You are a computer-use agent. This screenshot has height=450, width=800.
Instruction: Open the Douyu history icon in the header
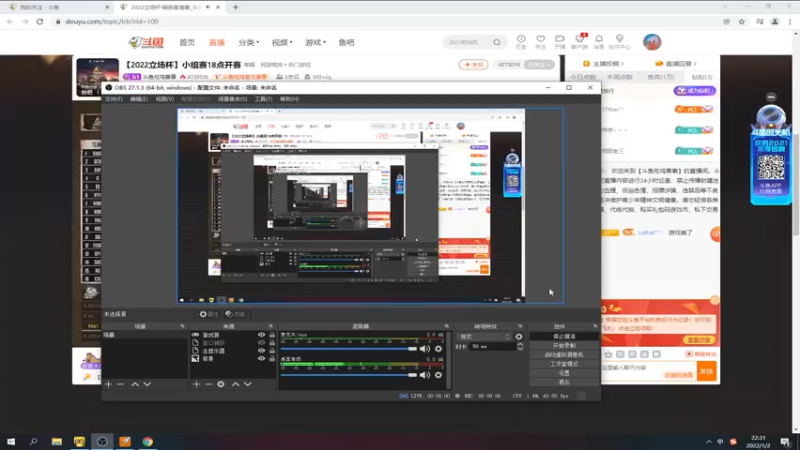click(521, 42)
